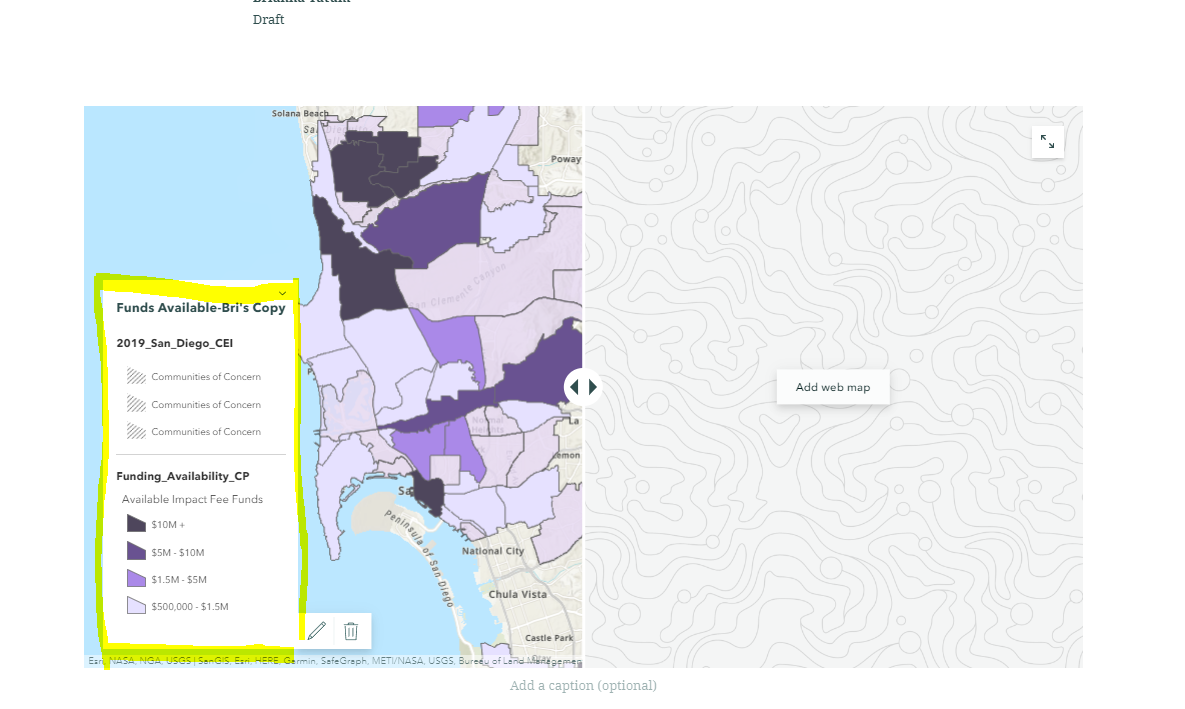
Task: Select the $5M - $10M legend symbol
Action: pos(137,551)
